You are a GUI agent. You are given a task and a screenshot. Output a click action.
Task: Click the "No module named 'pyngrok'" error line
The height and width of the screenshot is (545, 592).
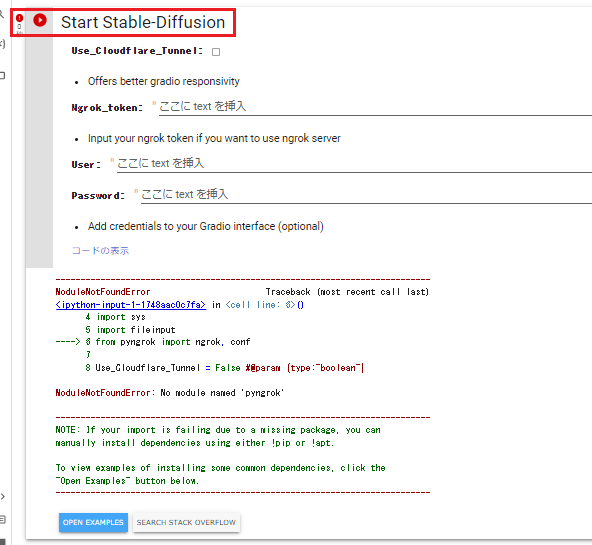point(170,393)
